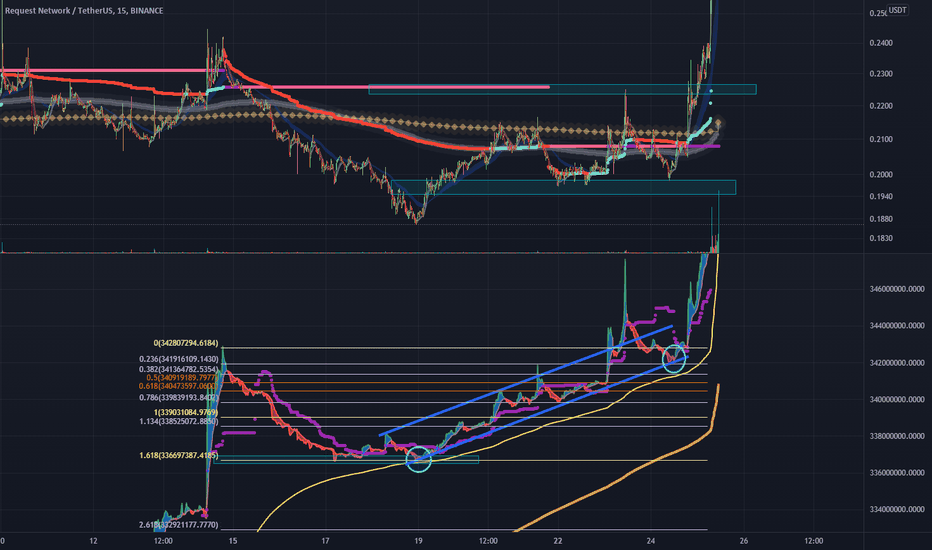932x550 pixels.
Task: Click the date label 19 on time axis
Action: (x=418, y=541)
